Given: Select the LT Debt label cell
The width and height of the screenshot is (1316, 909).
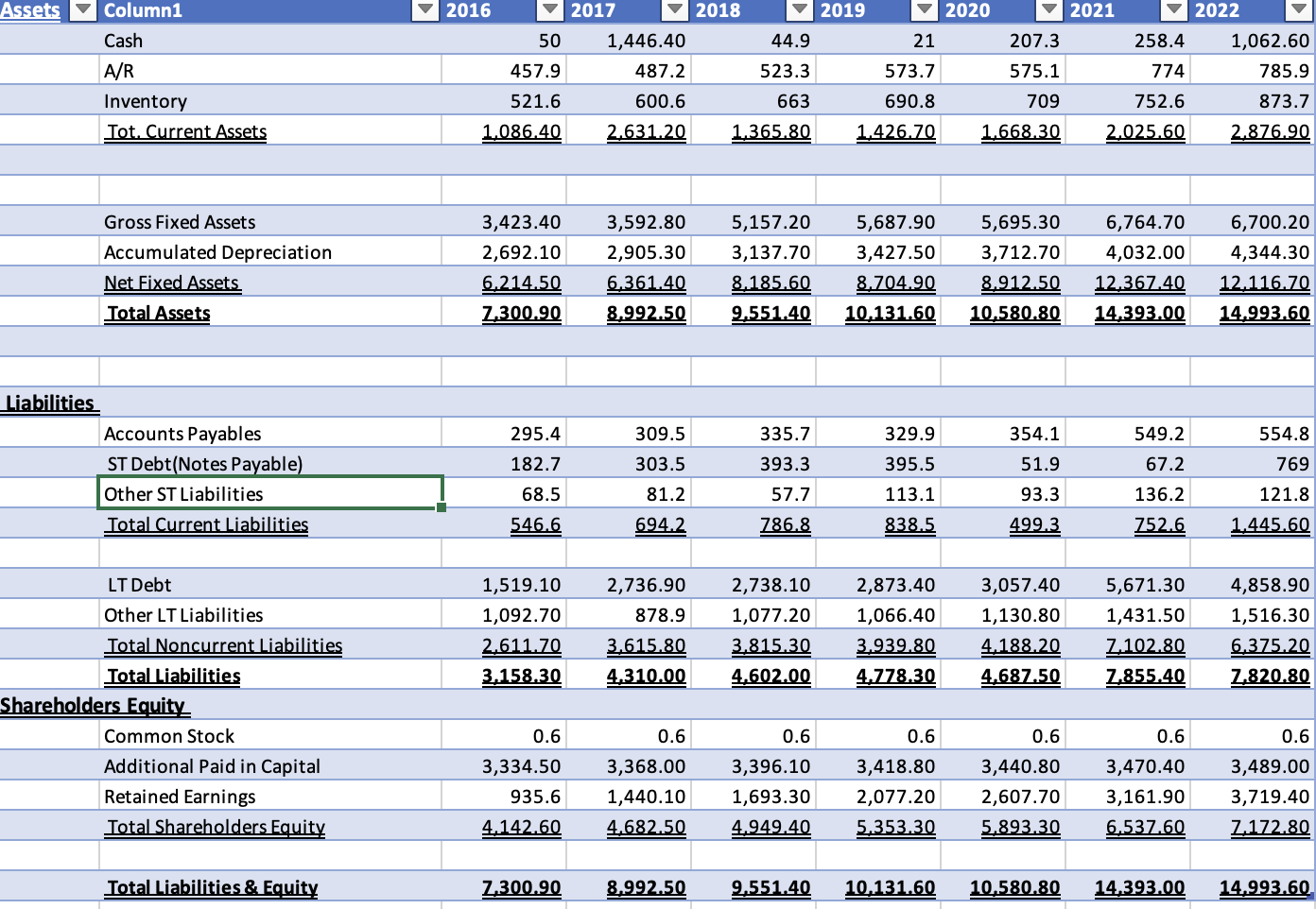Looking at the screenshot, I should pyautogui.click(x=269, y=585).
